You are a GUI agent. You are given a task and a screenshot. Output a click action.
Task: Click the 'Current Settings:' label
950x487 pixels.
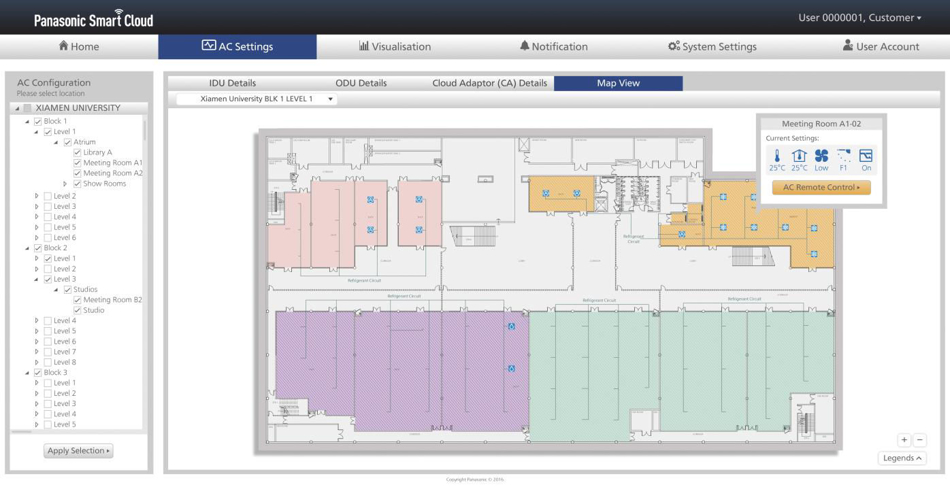(x=792, y=139)
